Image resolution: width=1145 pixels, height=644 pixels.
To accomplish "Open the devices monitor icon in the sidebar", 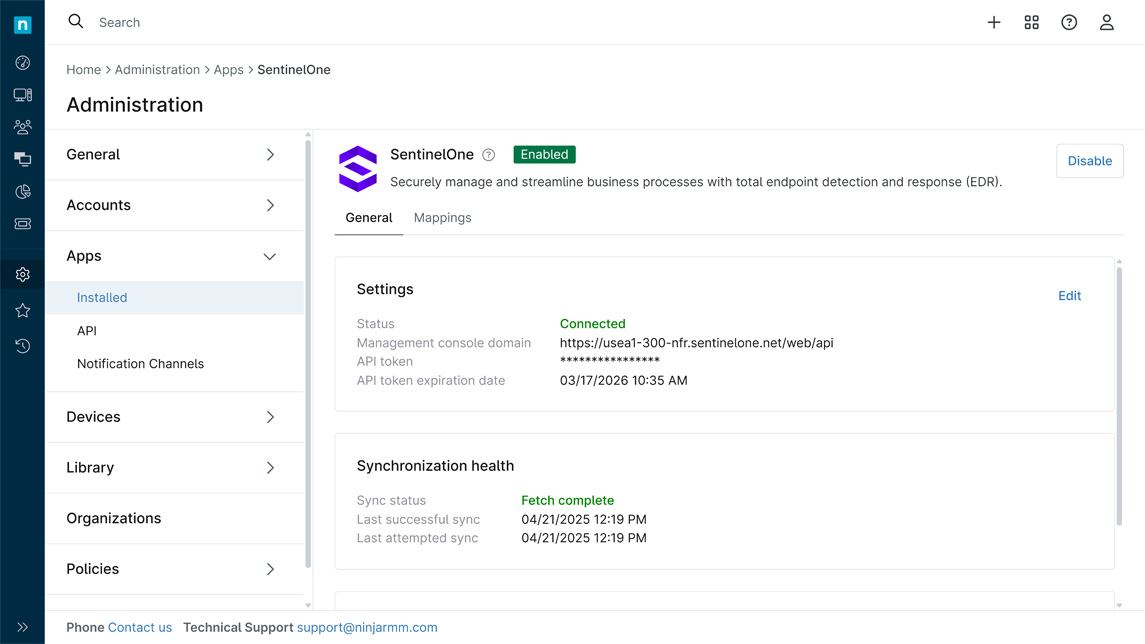I will tap(22, 95).
